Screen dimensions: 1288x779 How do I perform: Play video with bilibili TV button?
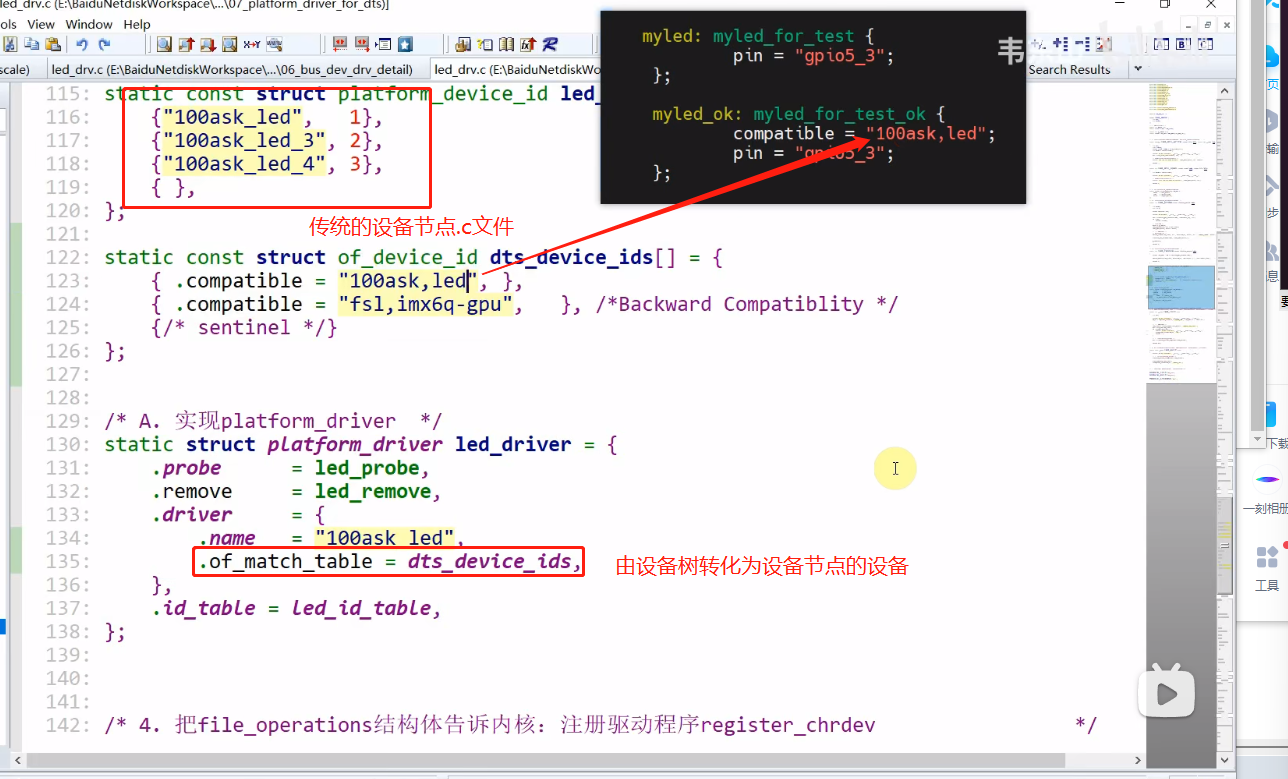click(1166, 689)
